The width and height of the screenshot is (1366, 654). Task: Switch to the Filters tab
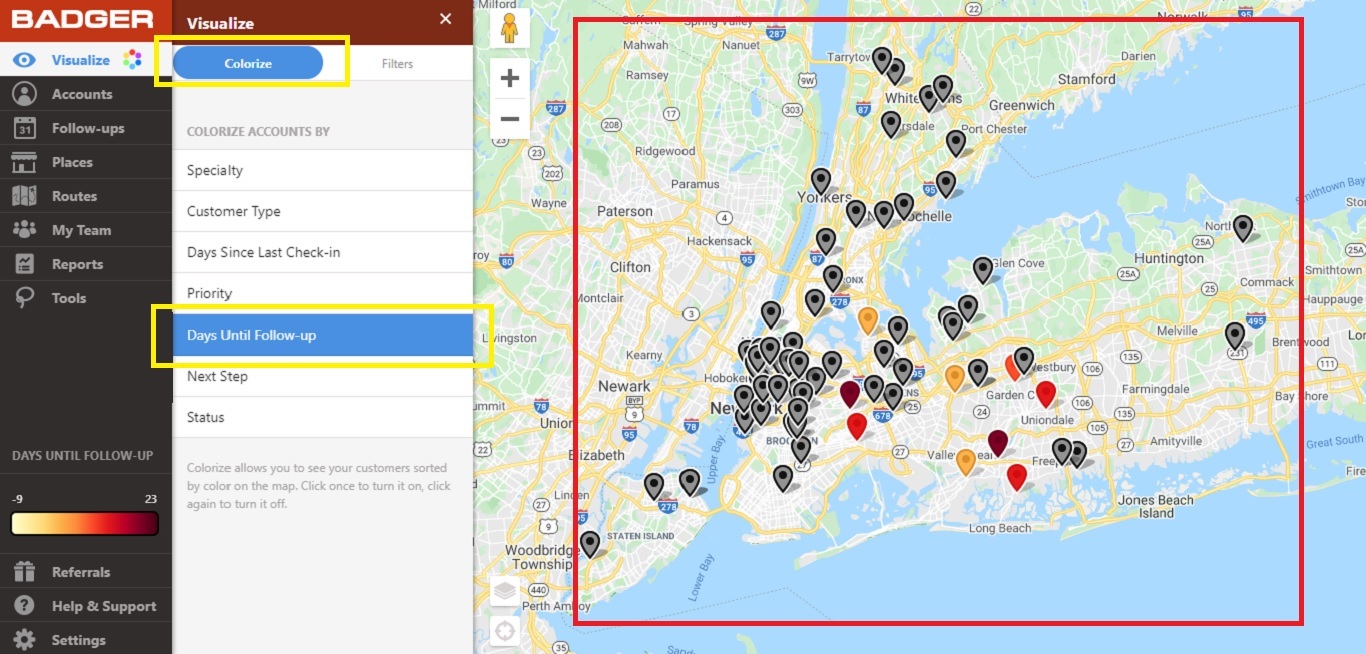tap(397, 63)
